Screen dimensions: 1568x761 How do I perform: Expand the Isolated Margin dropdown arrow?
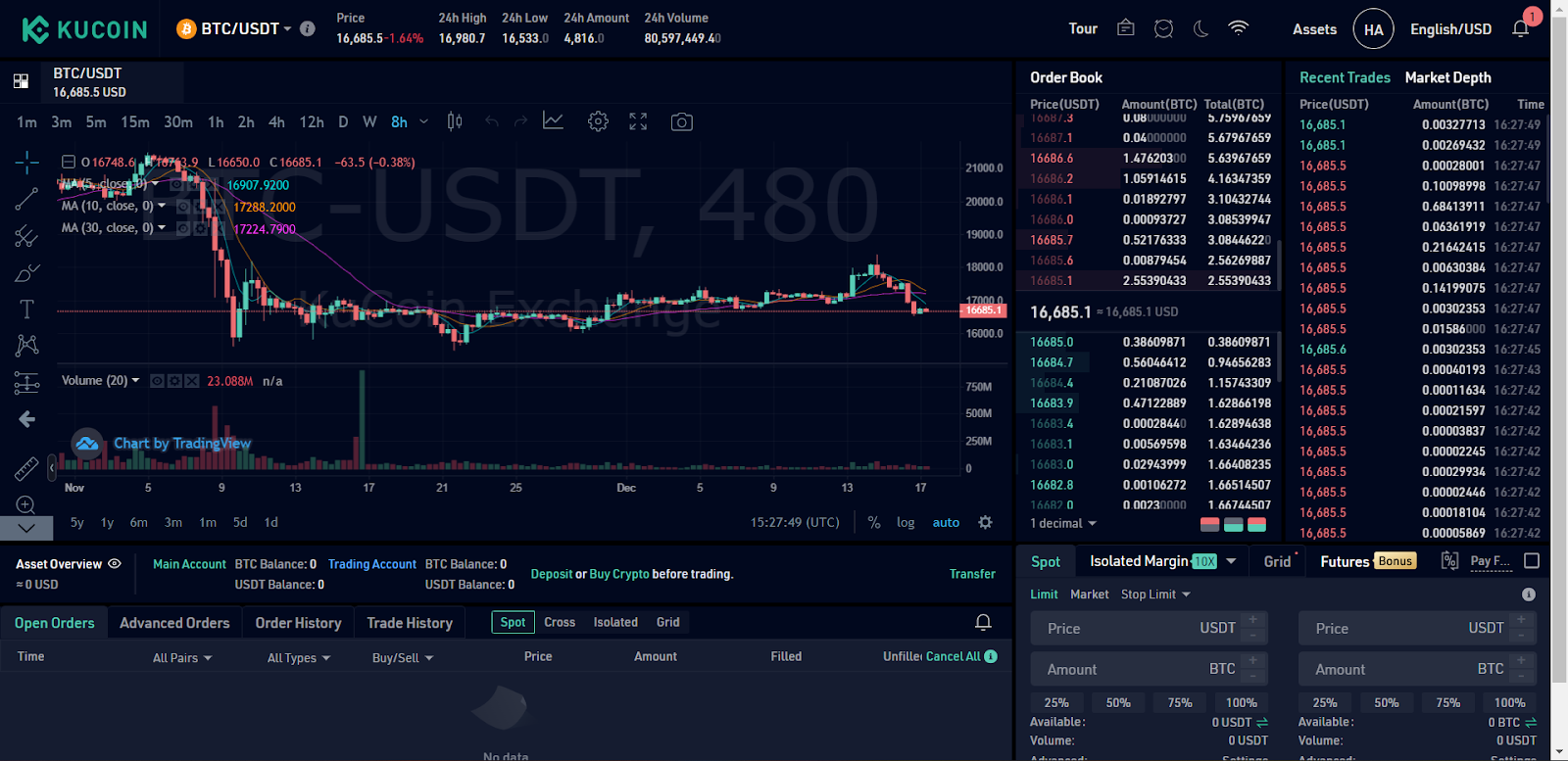(1231, 561)
